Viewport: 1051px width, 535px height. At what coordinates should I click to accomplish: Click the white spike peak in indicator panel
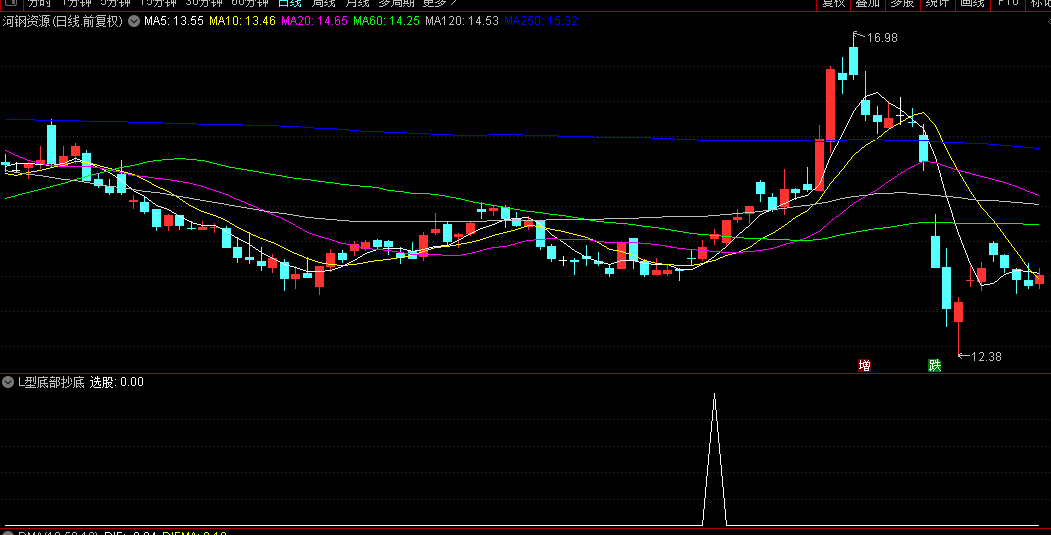[715, 395]
